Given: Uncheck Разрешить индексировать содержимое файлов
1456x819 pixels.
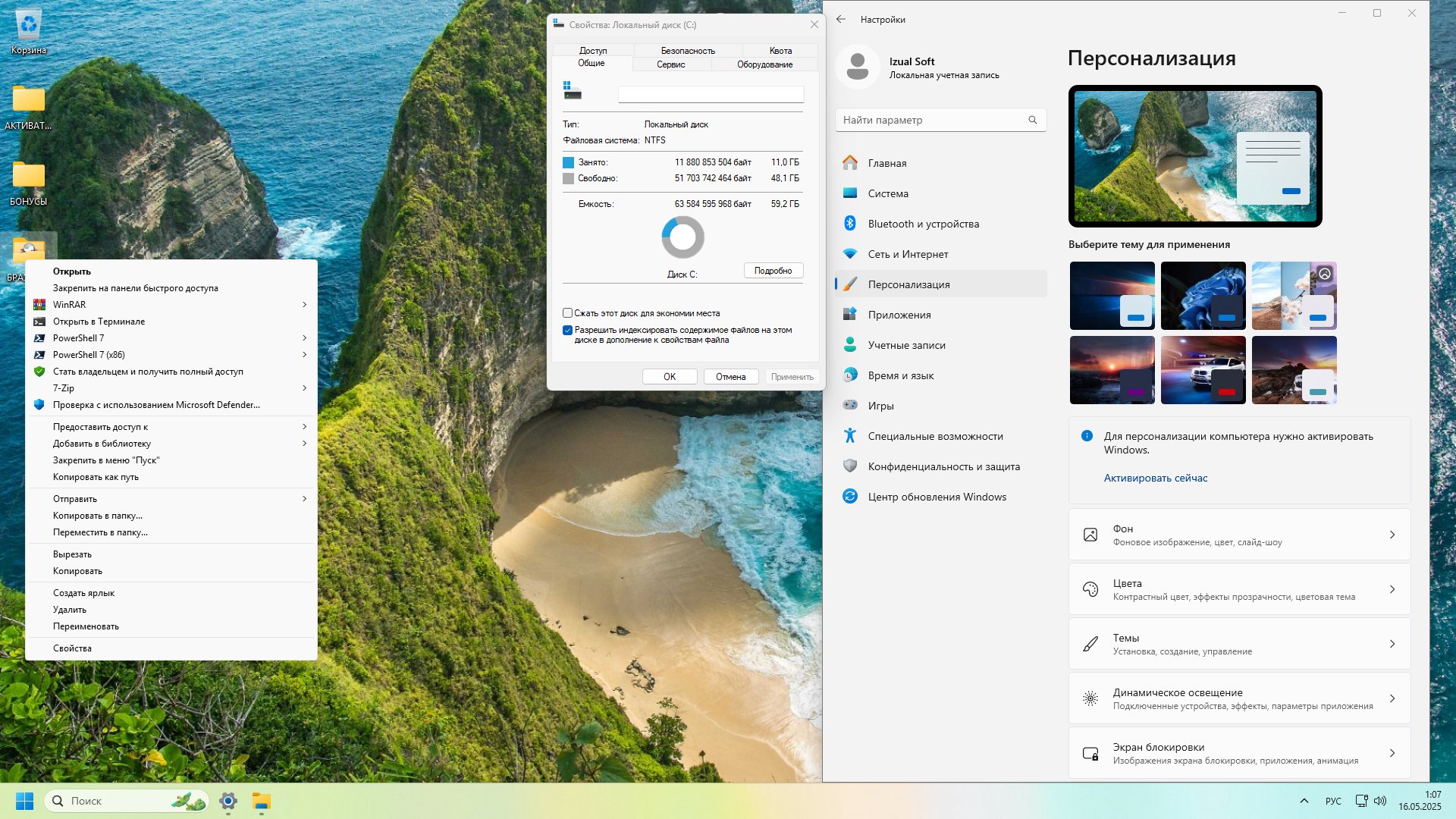Looking at the screenshot, I should pos(567,330).
